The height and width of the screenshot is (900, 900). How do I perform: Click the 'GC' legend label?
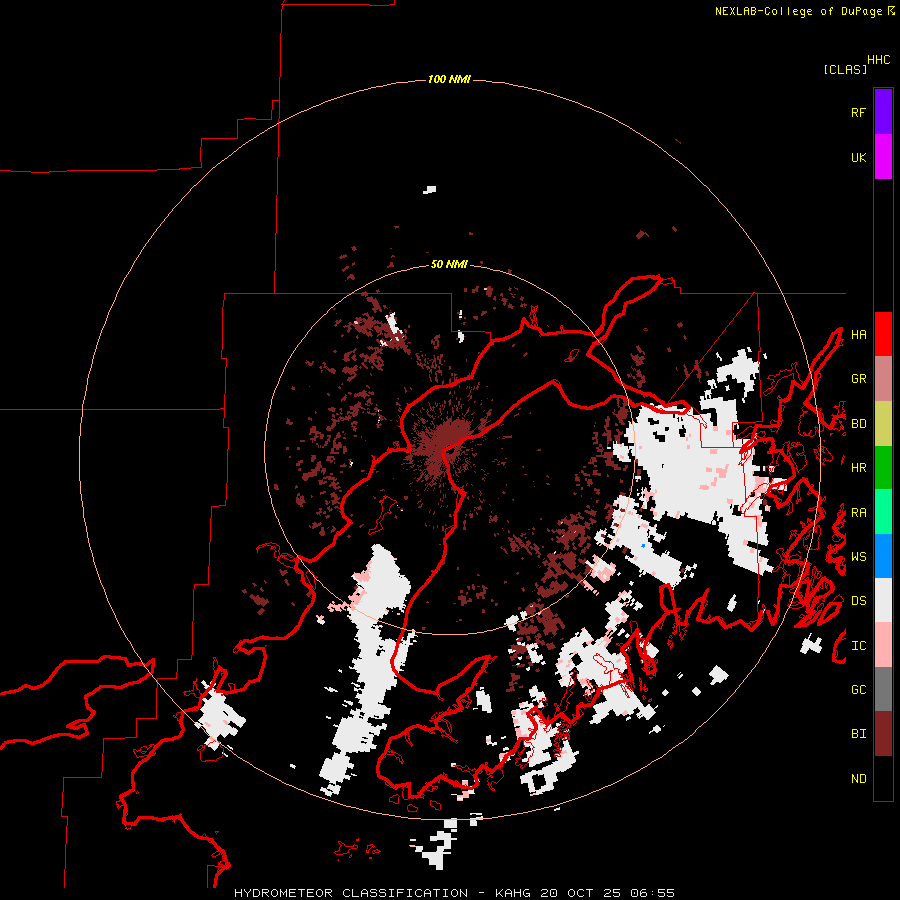858,690
